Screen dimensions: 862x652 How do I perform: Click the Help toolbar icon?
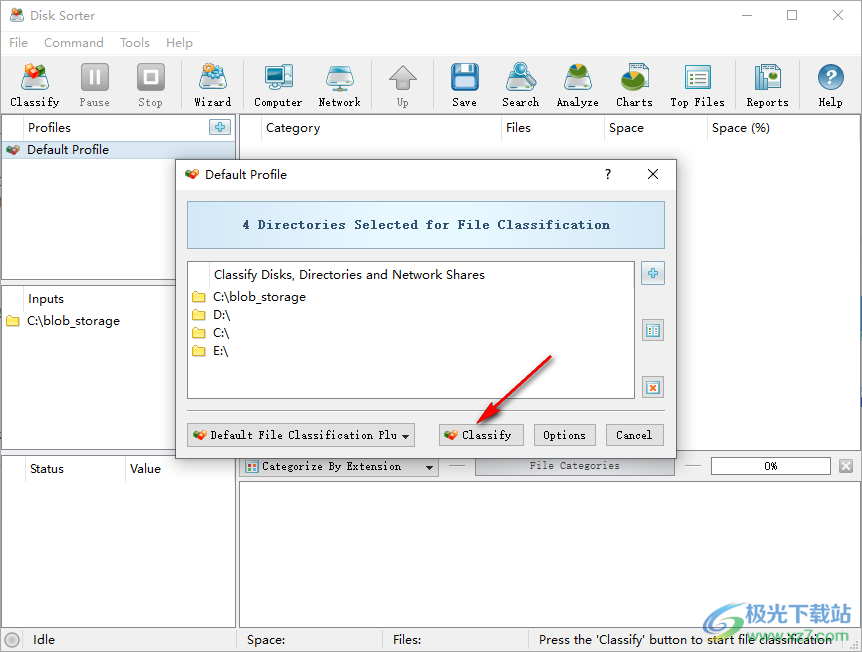point(830,85)
